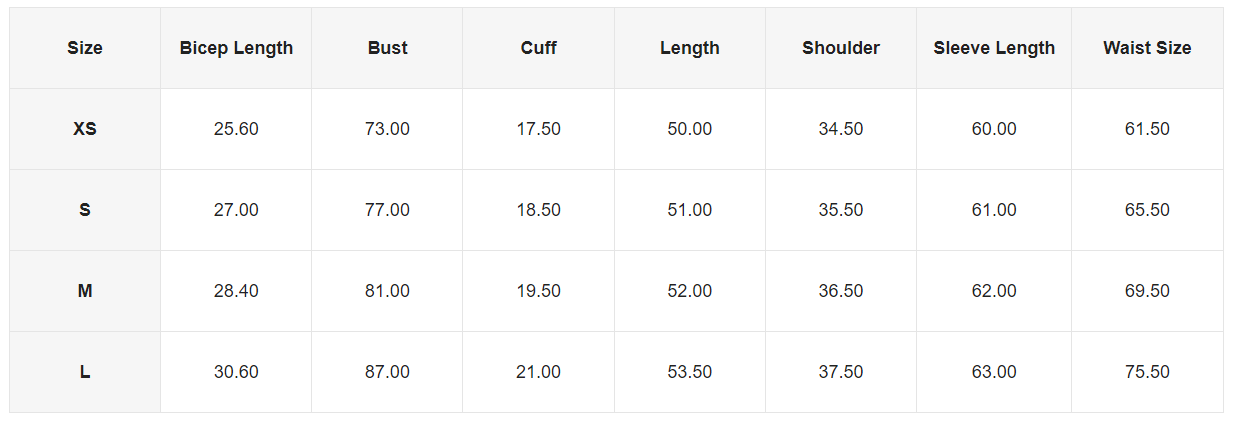Click L bicep length value 30.60
Image resolution: width=1240 pixels, height=423 pixels.
[x=236, y=372]
